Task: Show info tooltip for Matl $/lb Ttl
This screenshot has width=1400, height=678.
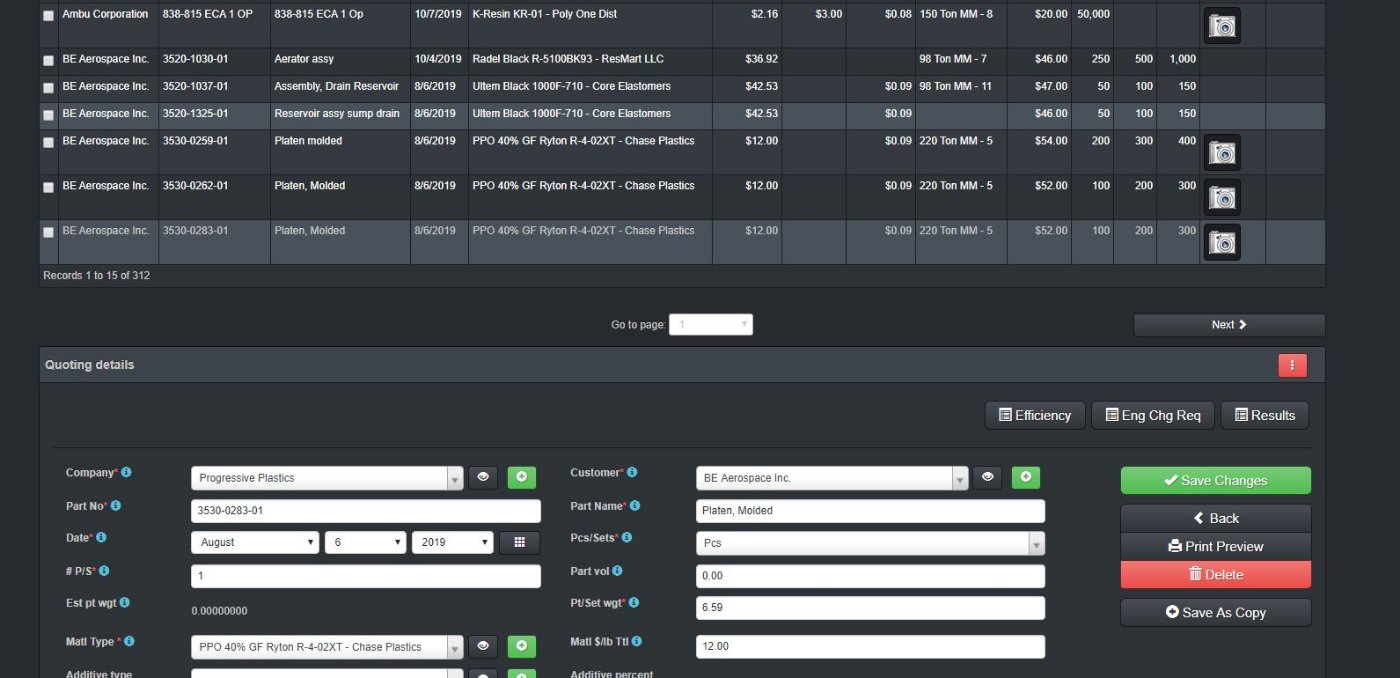Action: (637, 641)
